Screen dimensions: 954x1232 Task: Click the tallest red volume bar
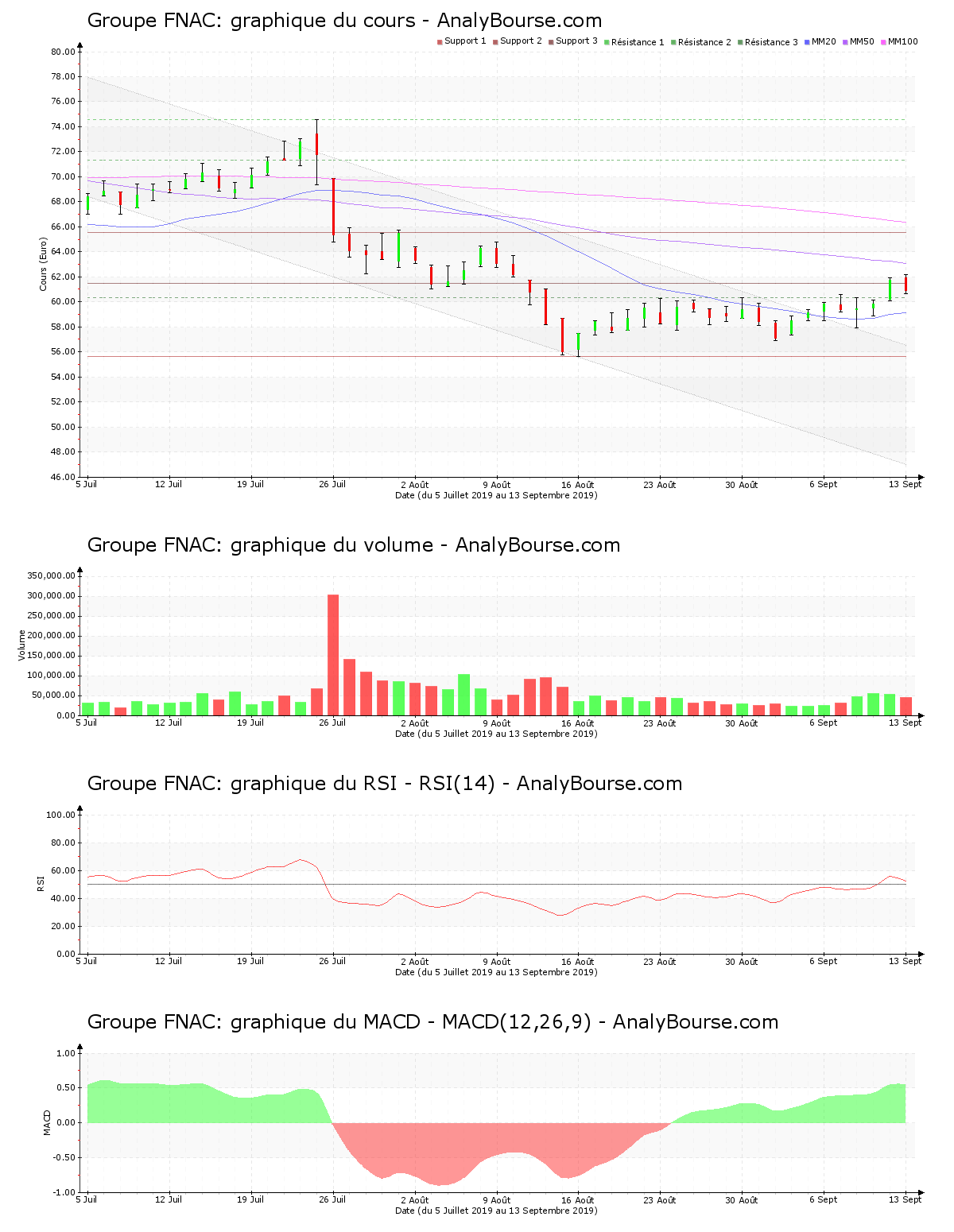333,655
